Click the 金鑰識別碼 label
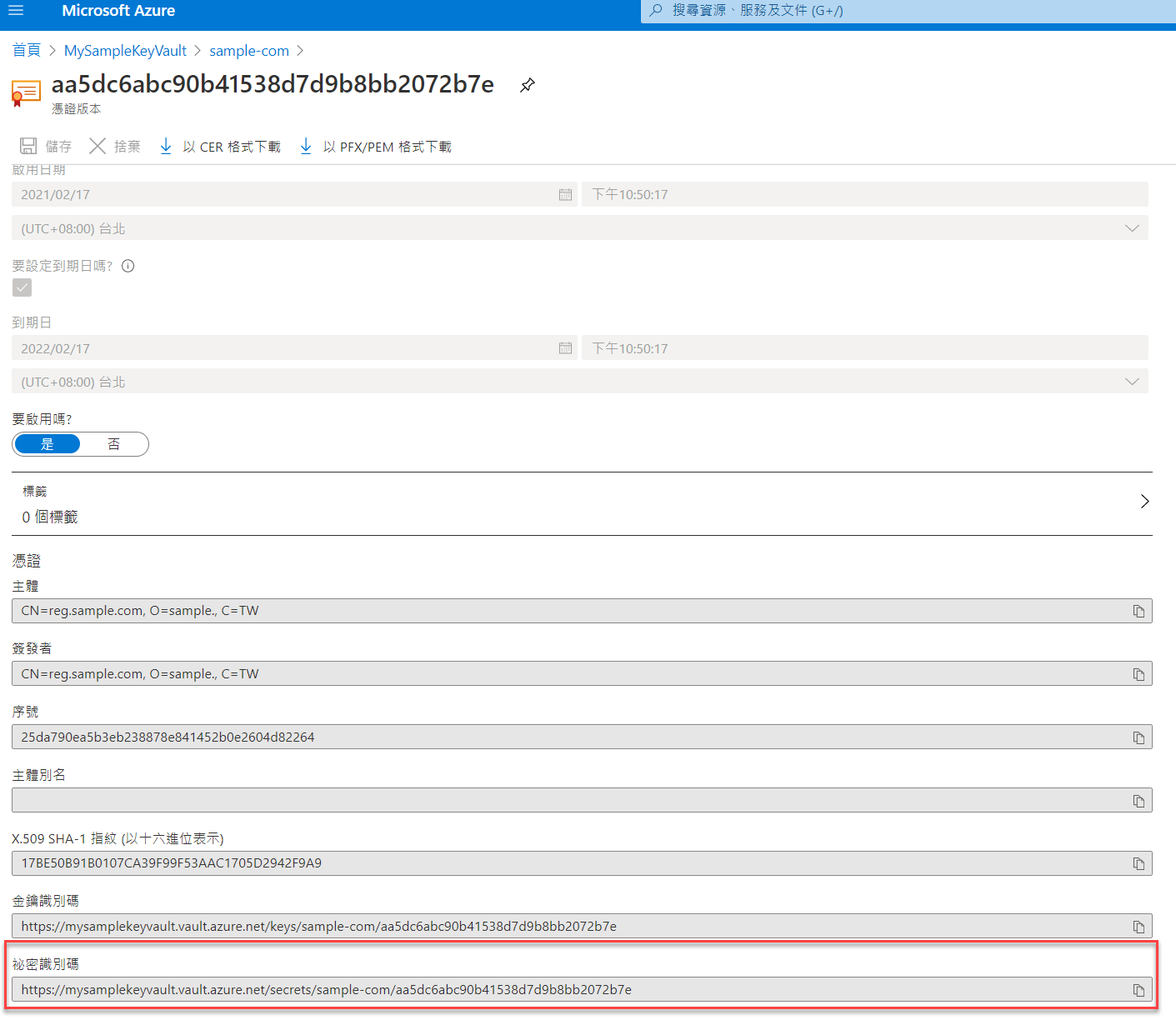Viewport: 1176px width, 1020px height. pyautogui.click(x=45, y=901)
